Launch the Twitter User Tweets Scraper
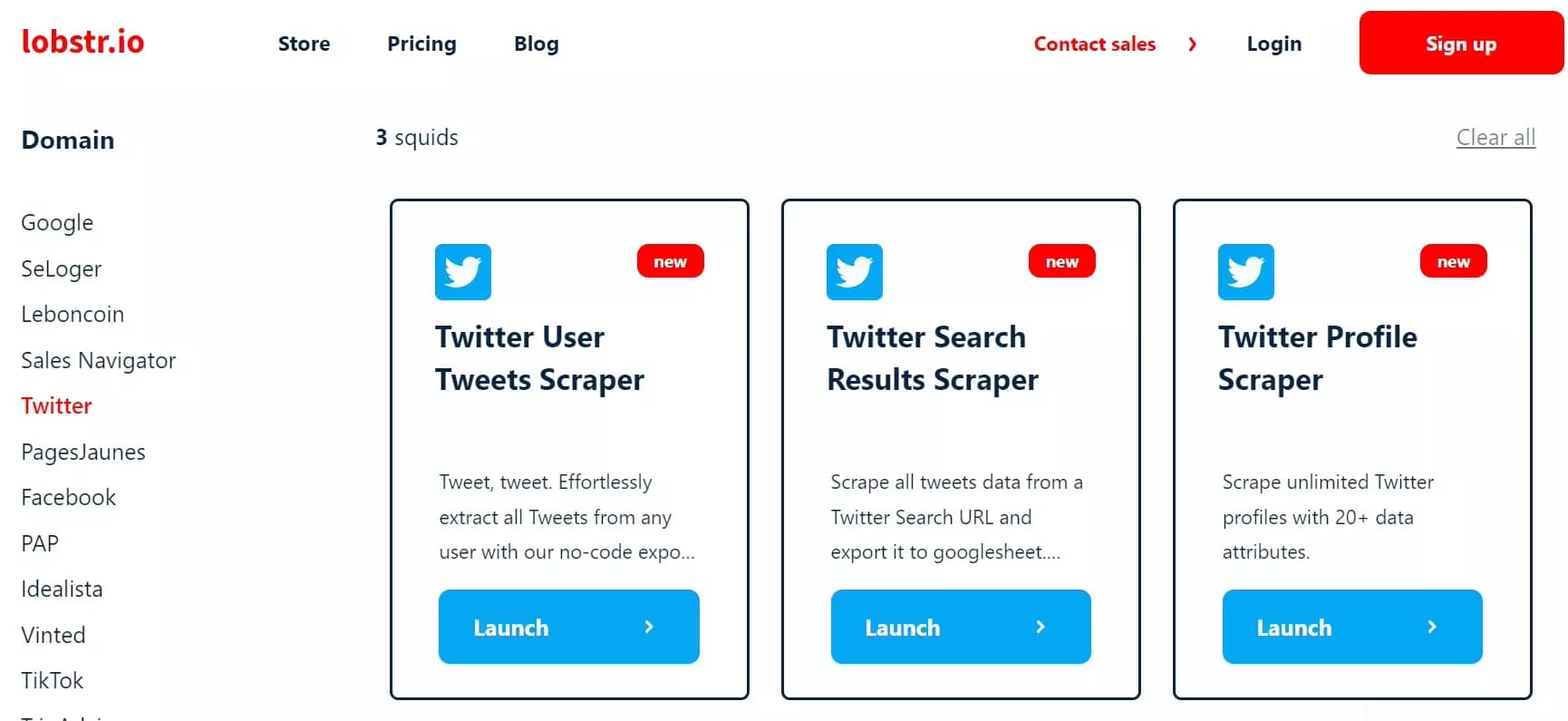This screenshot has width=1568, height=721. 568,627
